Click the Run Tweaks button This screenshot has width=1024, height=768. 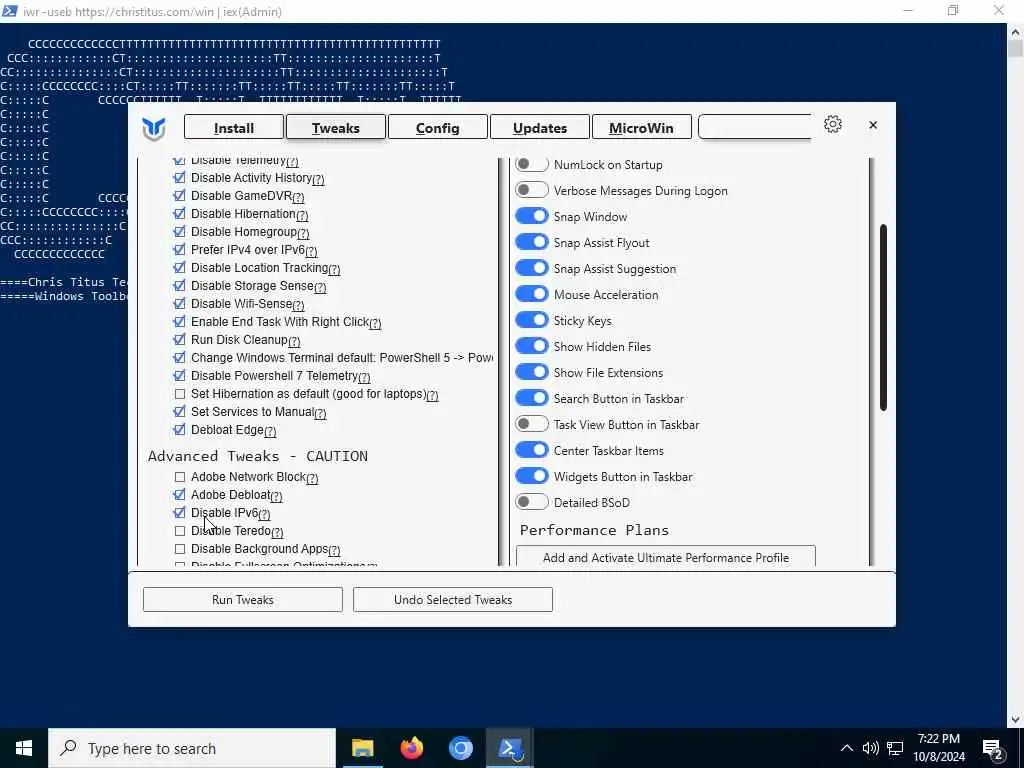[x=242, y=600]
